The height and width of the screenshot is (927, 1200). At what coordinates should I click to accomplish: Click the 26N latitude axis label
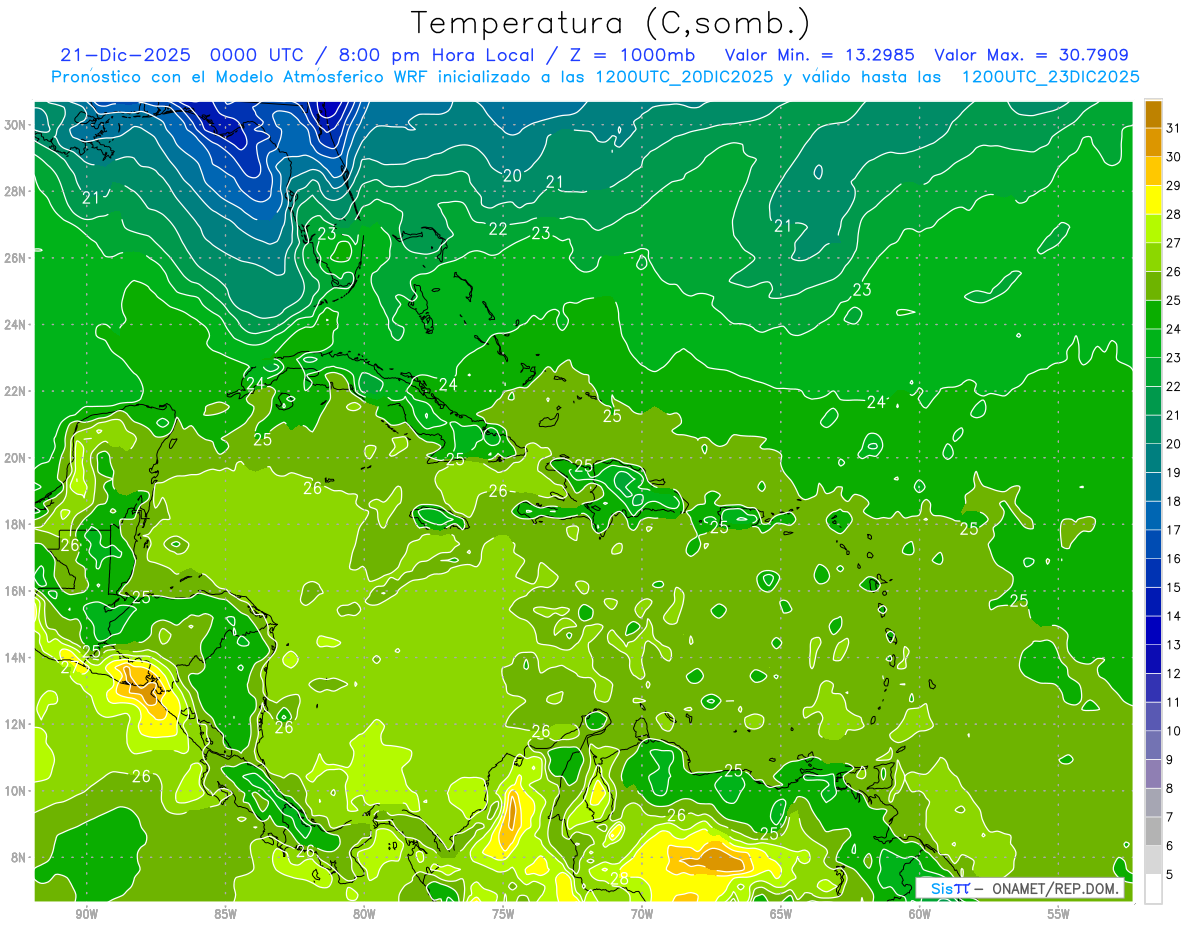(15, 258)
